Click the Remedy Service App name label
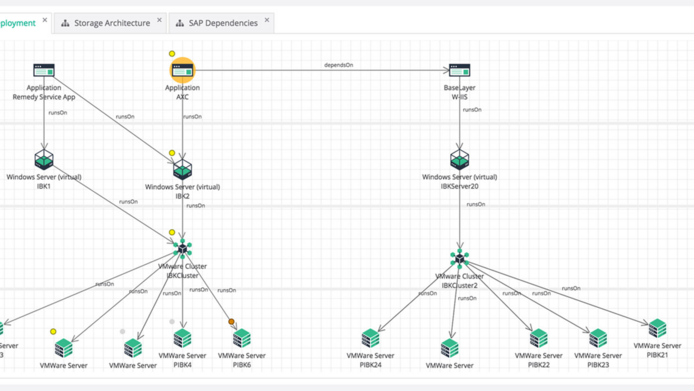This screenshot has height=391, width=694. 44,97
